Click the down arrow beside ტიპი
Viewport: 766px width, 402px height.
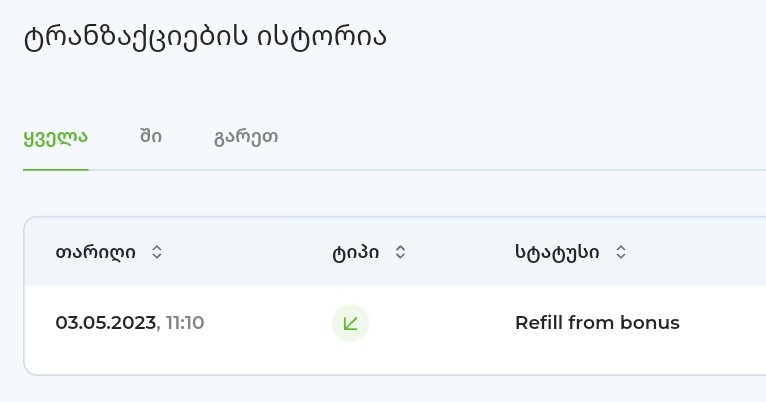coord(400,257)
